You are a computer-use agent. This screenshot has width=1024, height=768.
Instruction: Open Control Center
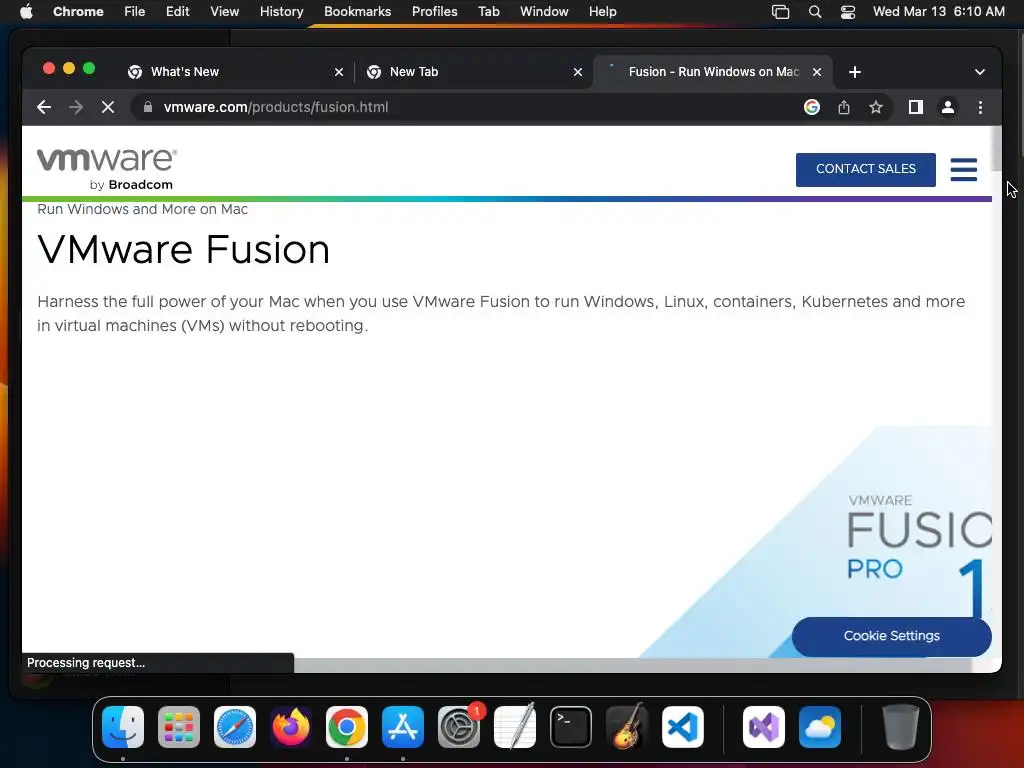tap(848, 11)
